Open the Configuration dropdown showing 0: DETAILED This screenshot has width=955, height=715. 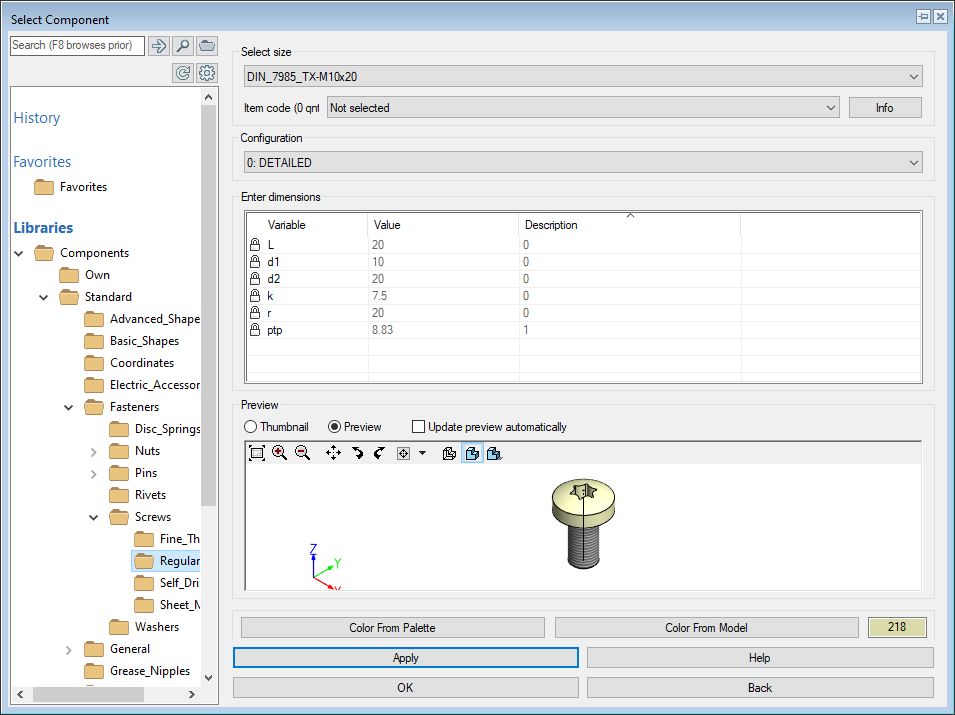(582, 163)
